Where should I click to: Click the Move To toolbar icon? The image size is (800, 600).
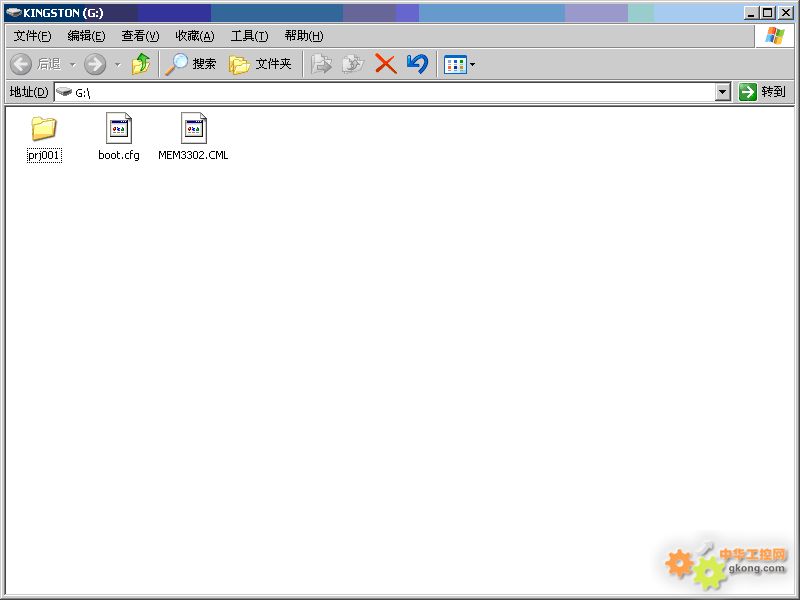321,64
